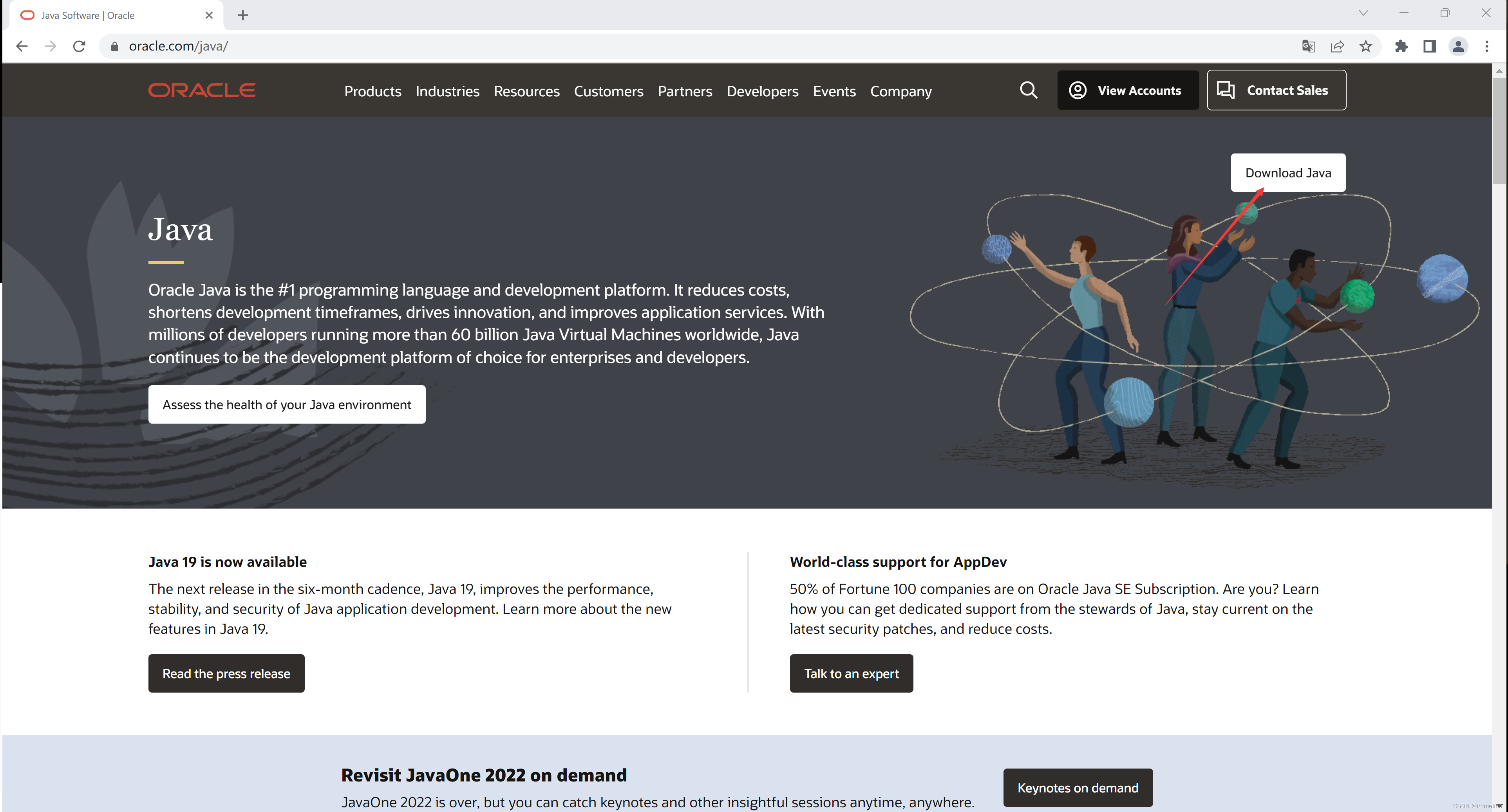The height and width of the screenshot is (812, 1508).
Task: Click the lock icon in address bar
Action: [x=115, y=46]
